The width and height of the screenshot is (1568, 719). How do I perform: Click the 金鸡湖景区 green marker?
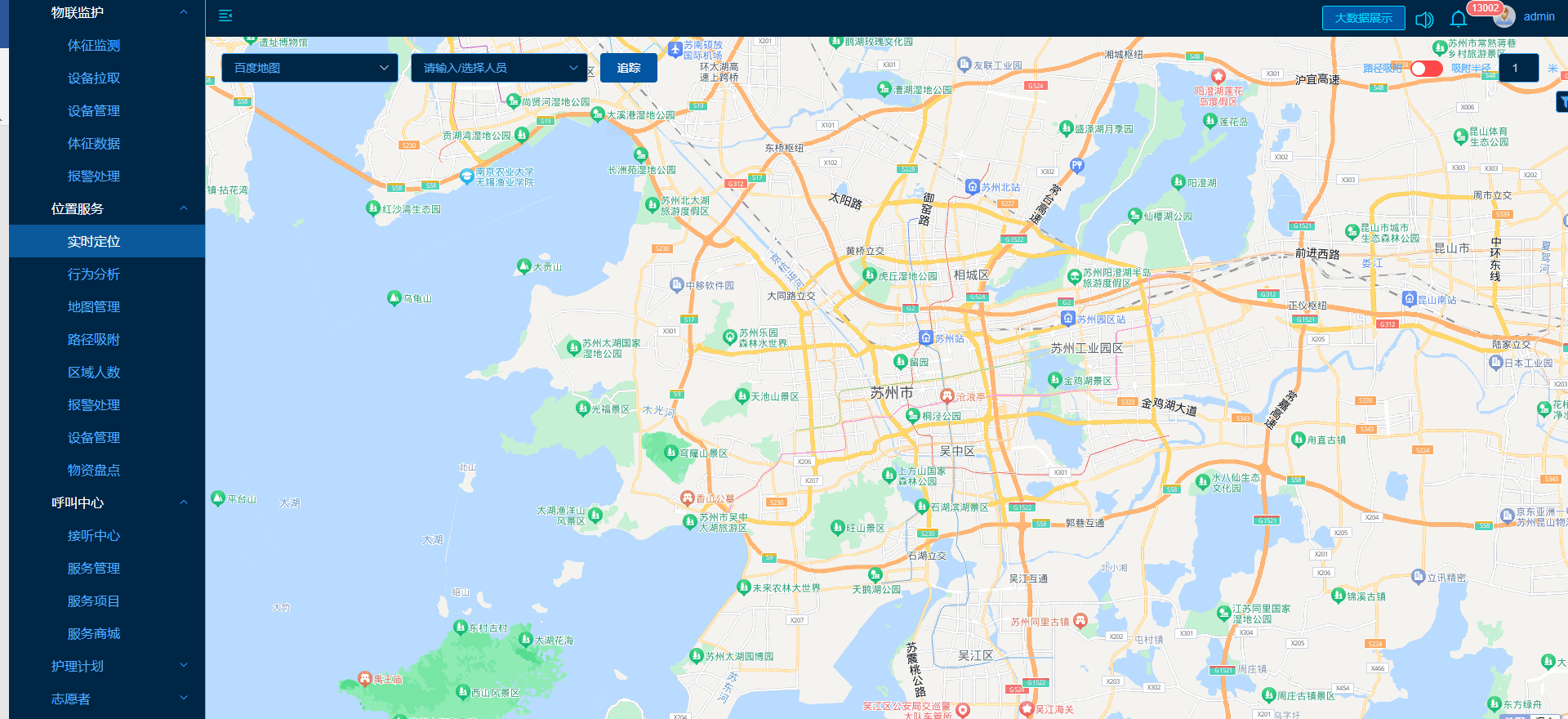(1054, 379)
